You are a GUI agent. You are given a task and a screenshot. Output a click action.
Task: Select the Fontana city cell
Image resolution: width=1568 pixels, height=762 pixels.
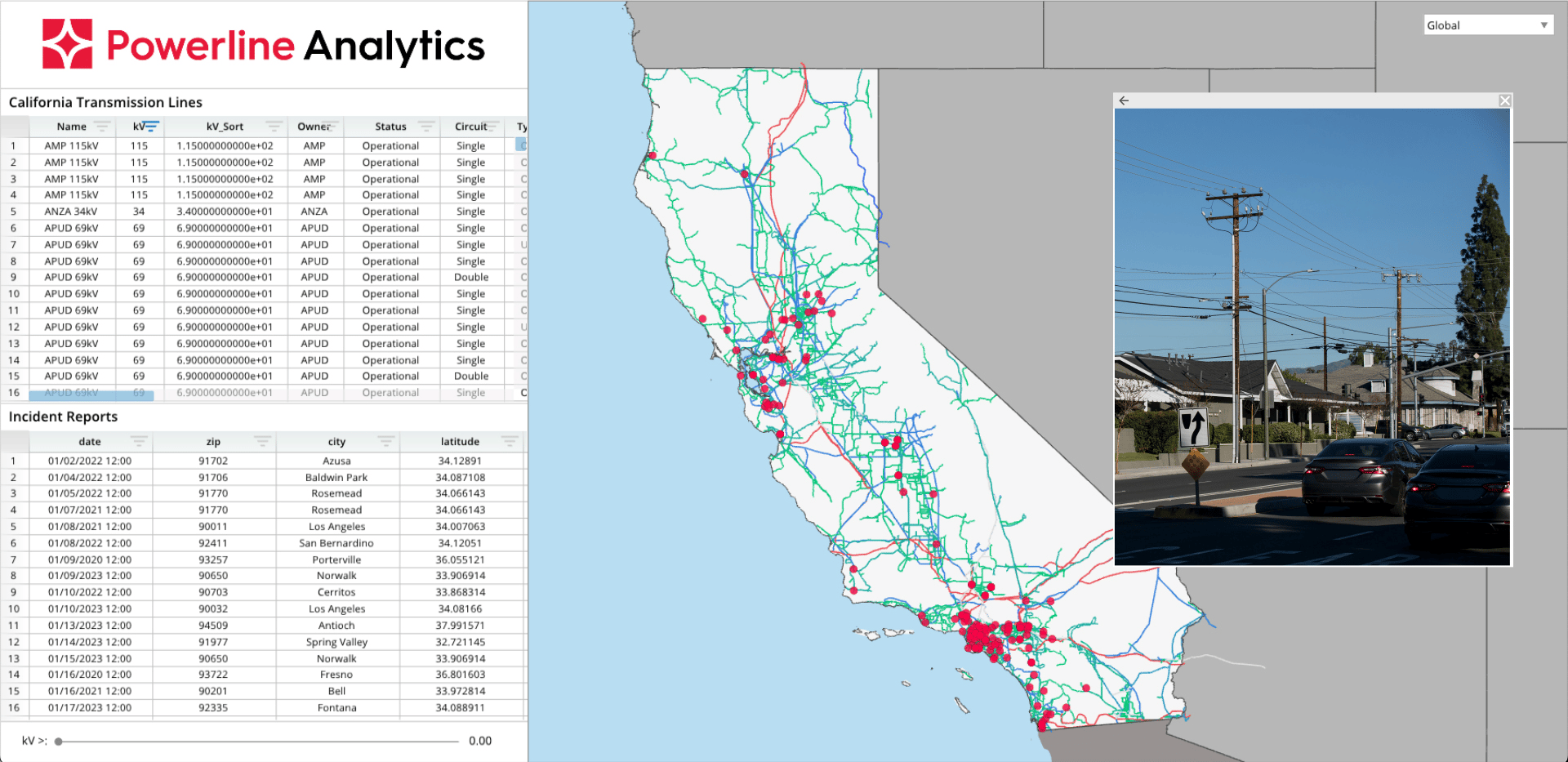coord(336,708)
